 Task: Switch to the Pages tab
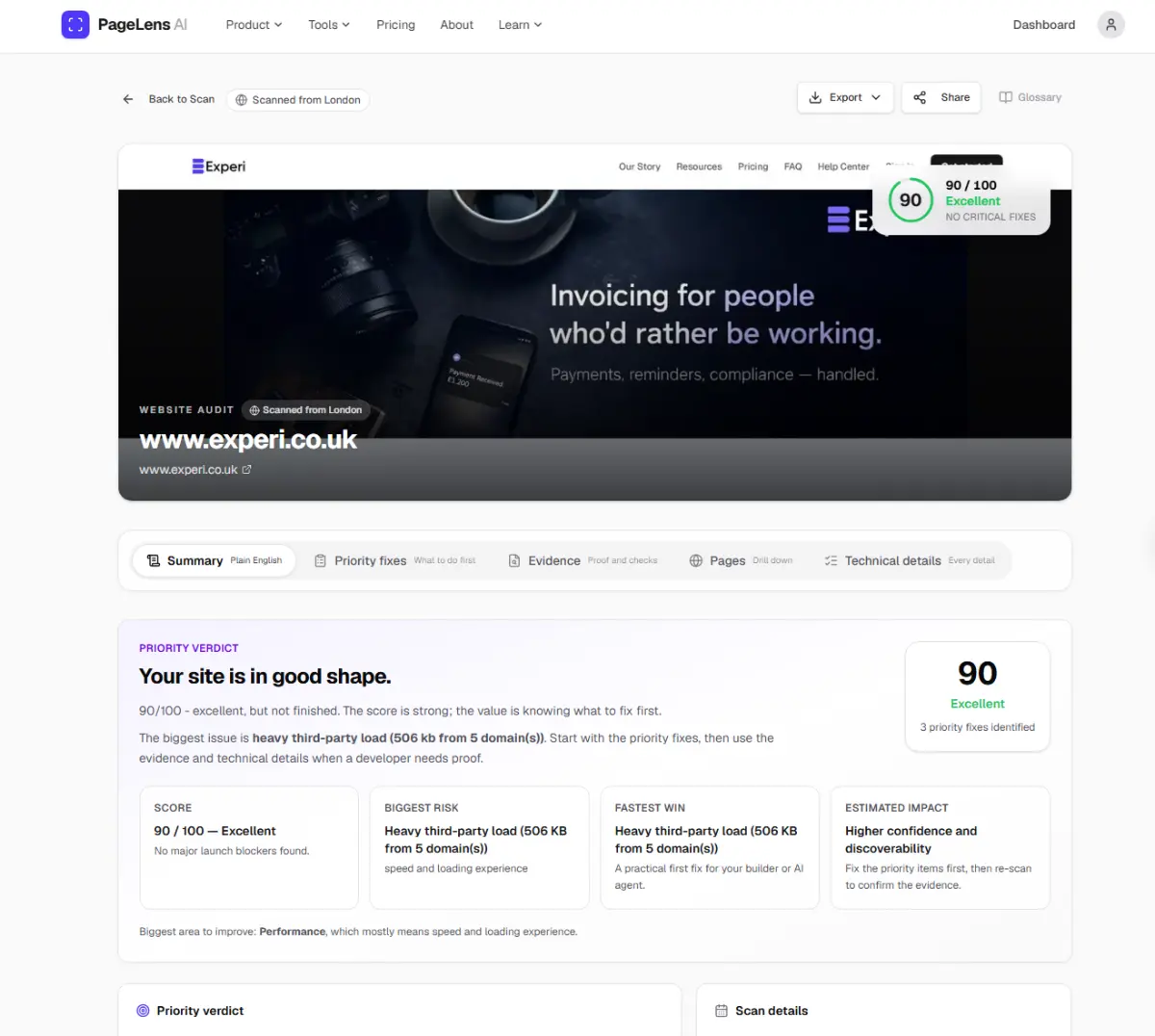coord(740,560)
